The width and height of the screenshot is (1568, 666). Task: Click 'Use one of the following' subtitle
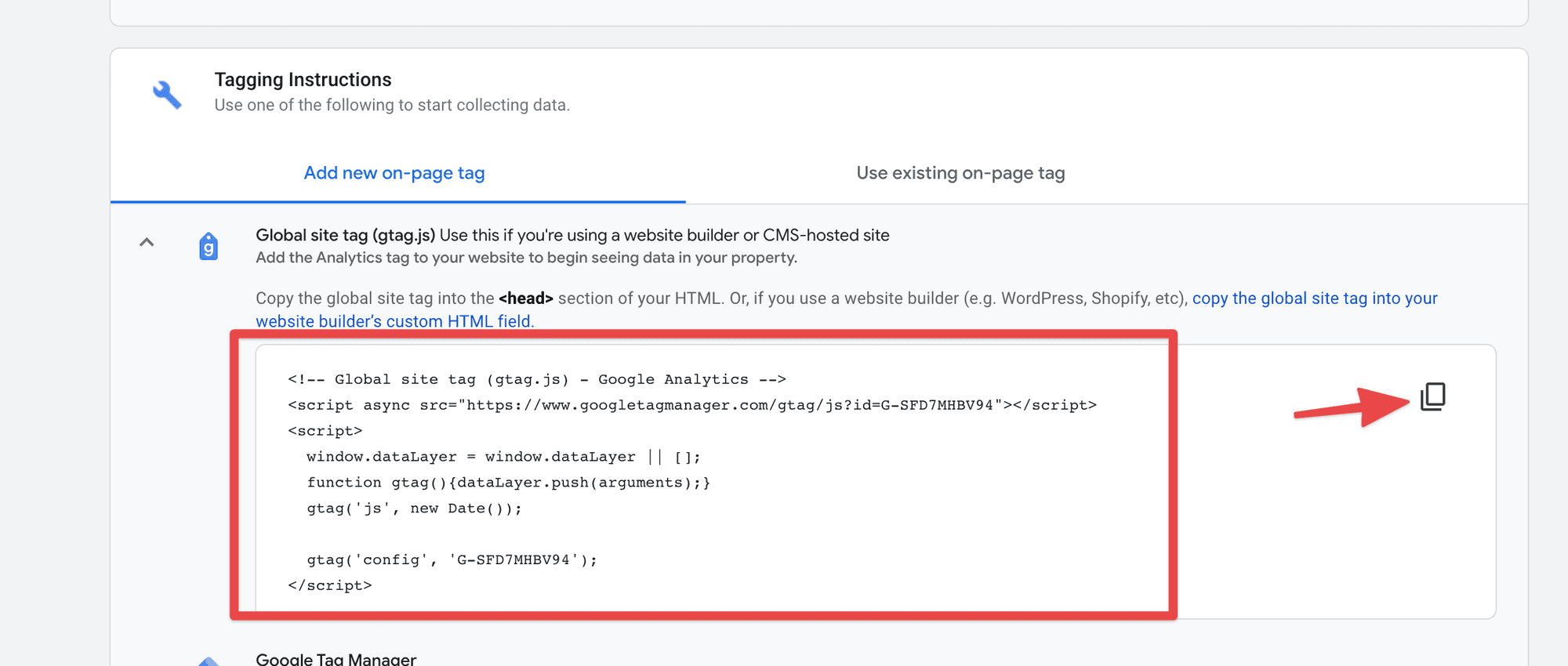(392, 105)
